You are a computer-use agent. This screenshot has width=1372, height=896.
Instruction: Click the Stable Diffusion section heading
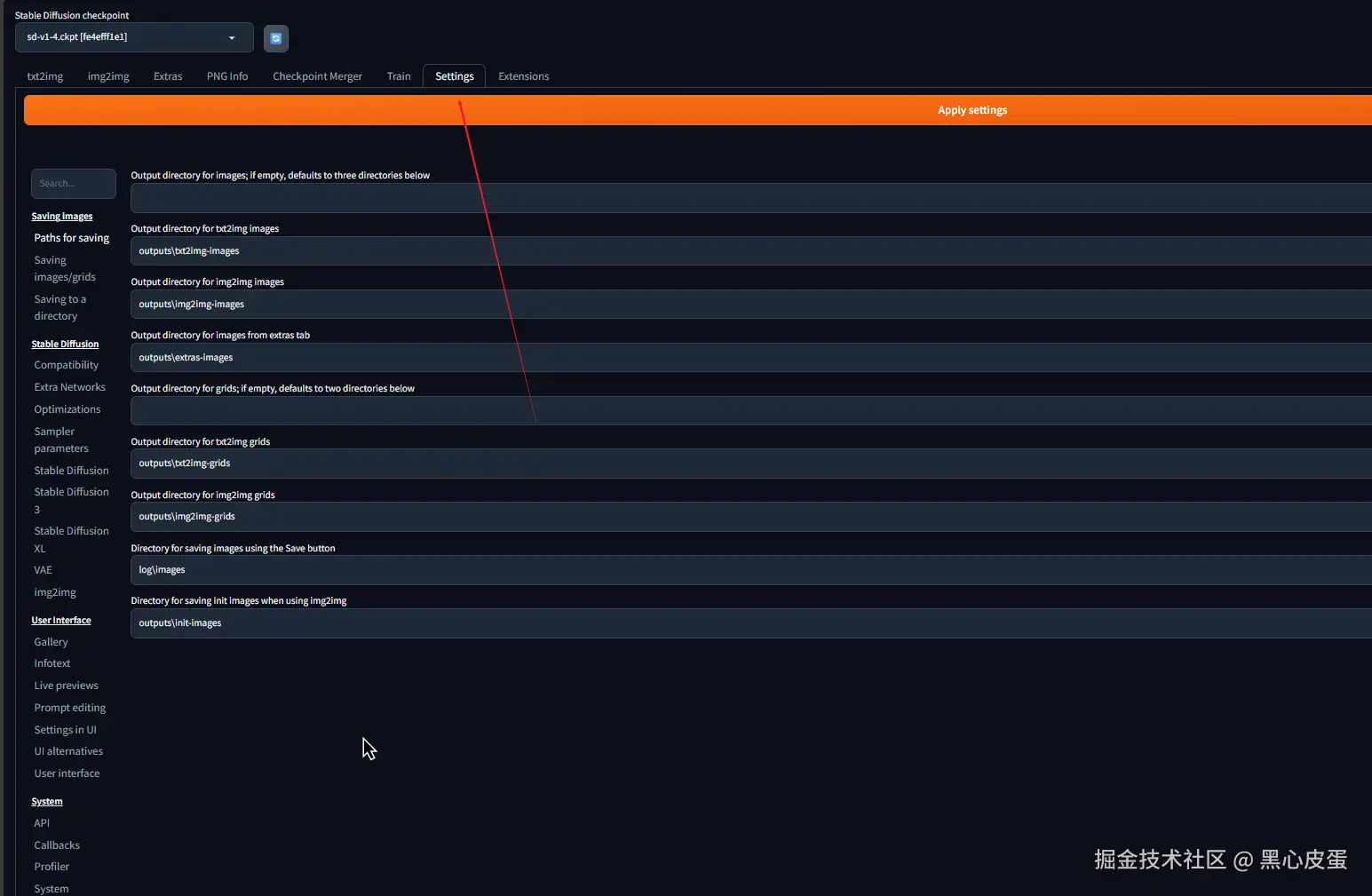click(x=65, y=345)
